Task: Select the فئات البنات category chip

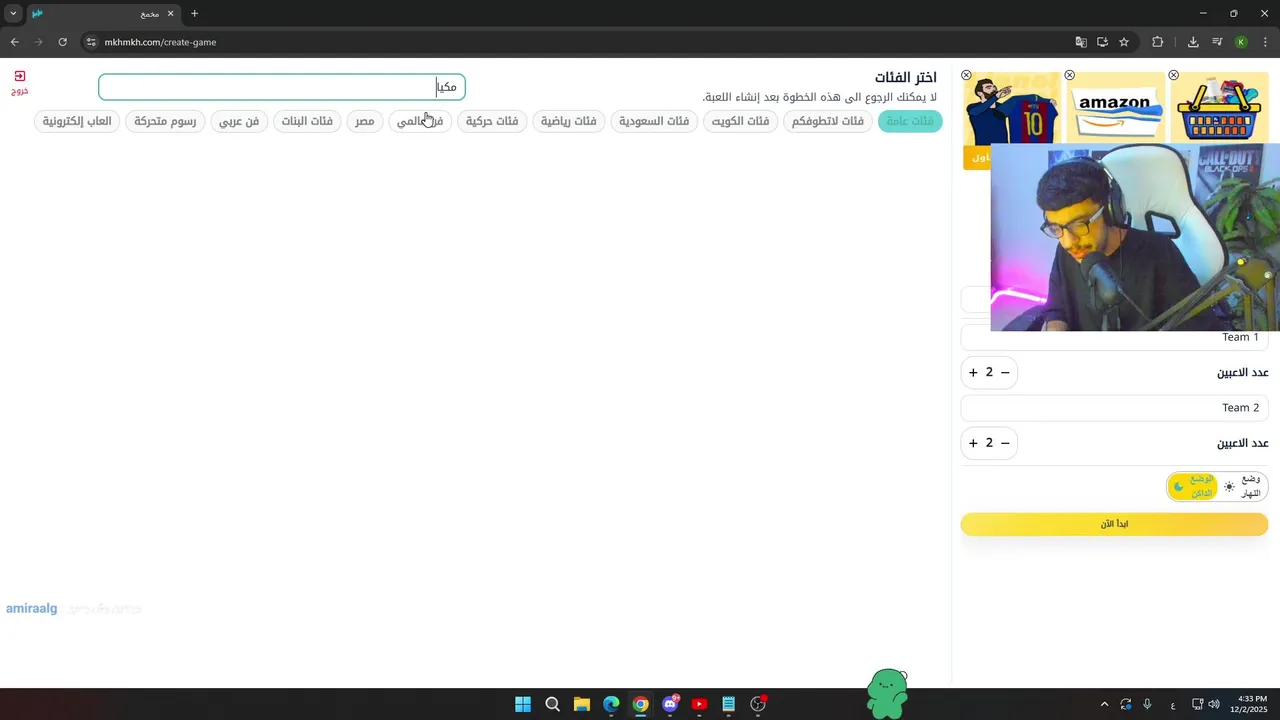Action: coord(307,121)
